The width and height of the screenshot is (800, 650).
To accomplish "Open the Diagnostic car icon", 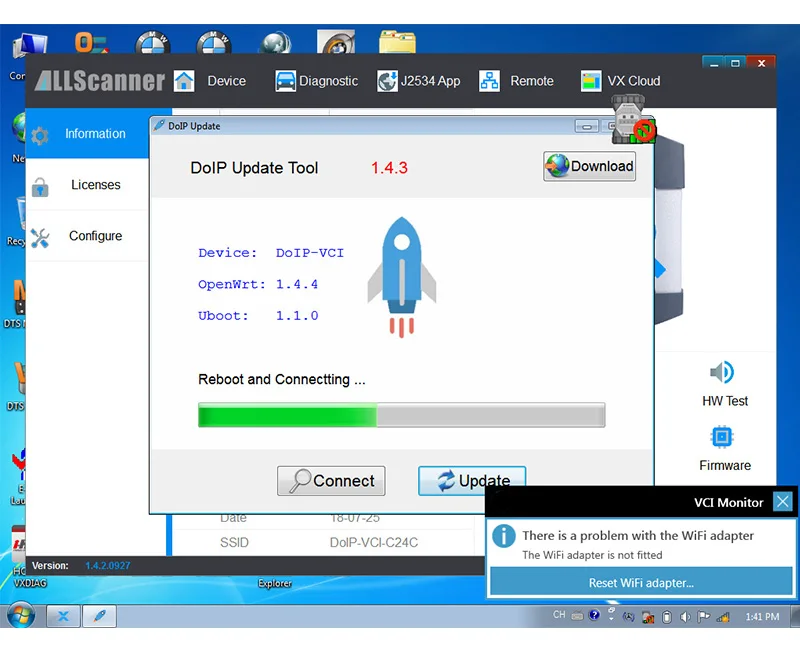I will click(x=285, y=81).
